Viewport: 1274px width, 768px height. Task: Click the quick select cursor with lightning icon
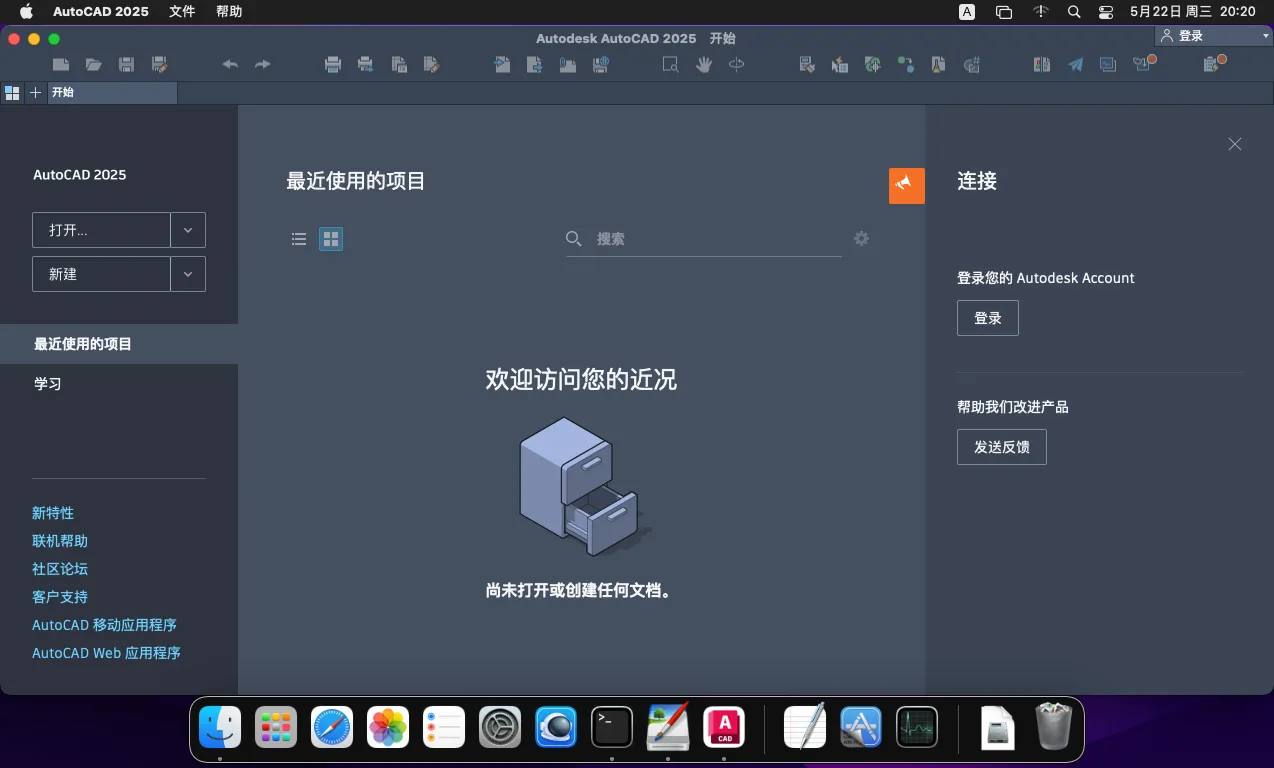840,65
